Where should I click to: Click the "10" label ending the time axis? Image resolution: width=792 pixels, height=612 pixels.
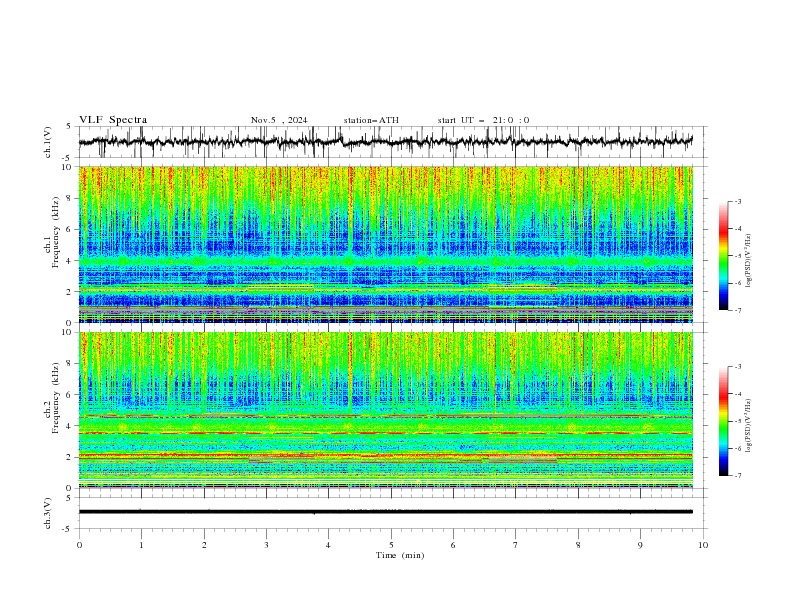click(703, 545)
